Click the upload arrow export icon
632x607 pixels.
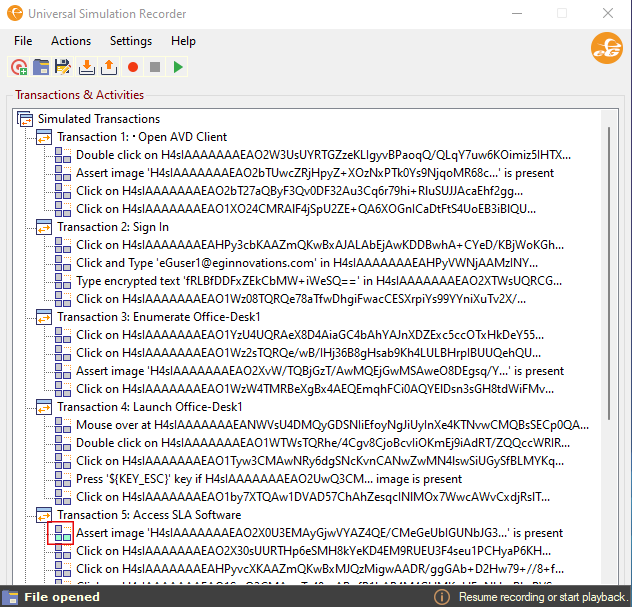109,67
